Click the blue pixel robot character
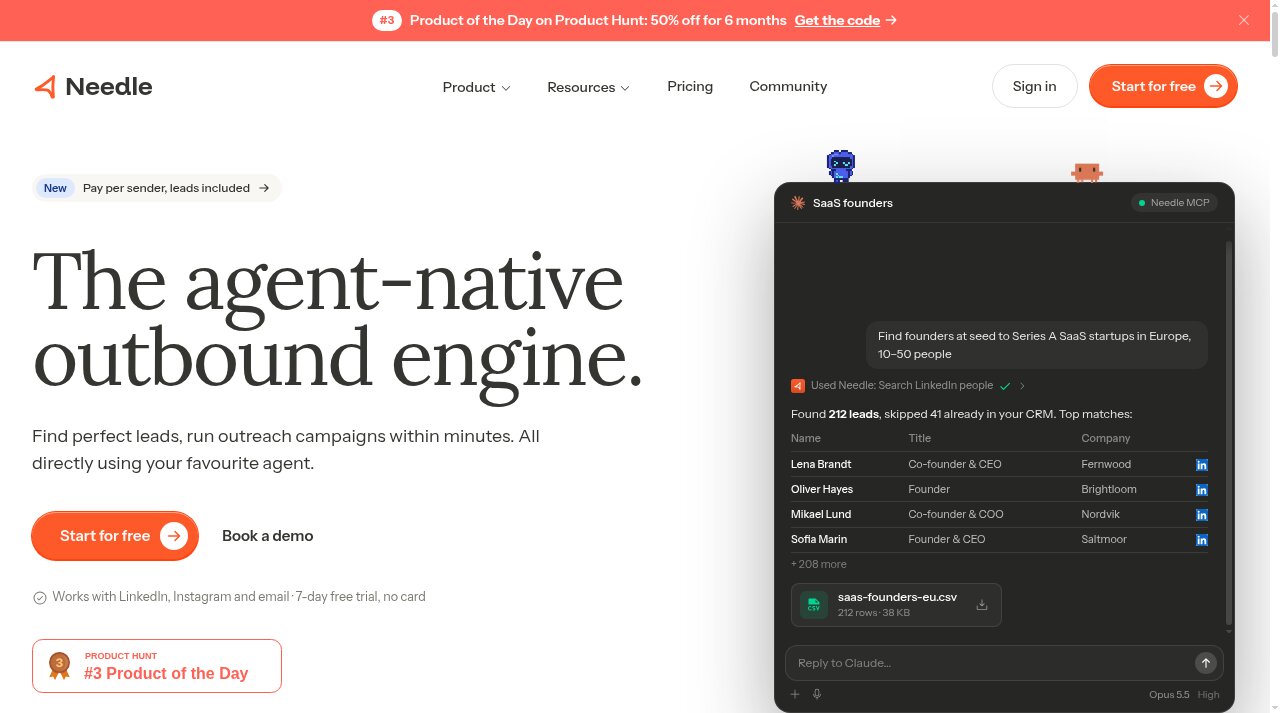1280x713 pixels. coord(841,166)
